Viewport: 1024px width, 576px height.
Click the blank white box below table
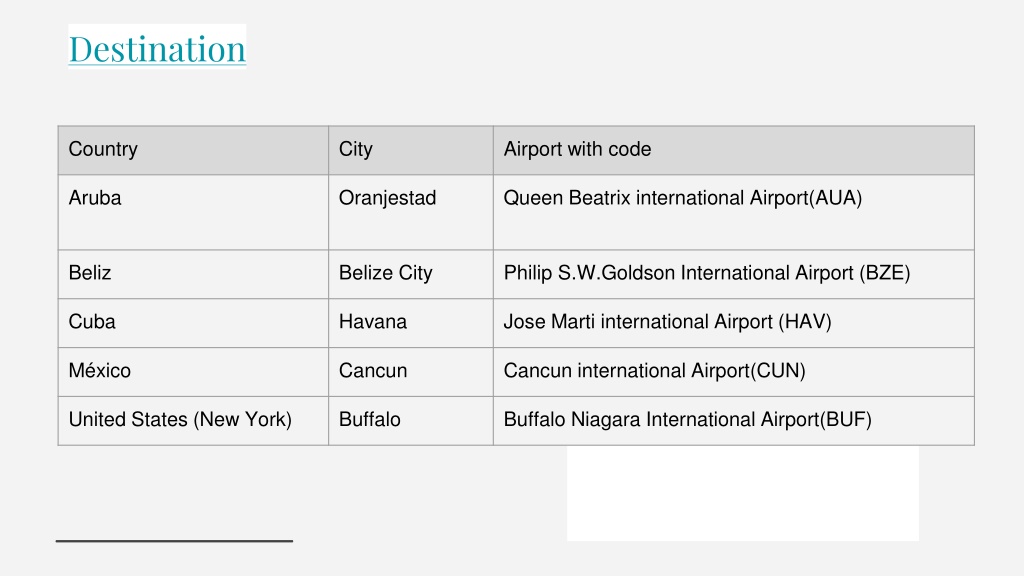click(x=743, y=494)
